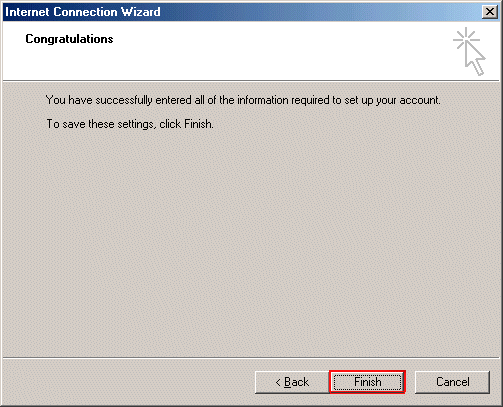Click the word account in the message
The width and height of the screenshot is (503, 407).
click(419, 100)
